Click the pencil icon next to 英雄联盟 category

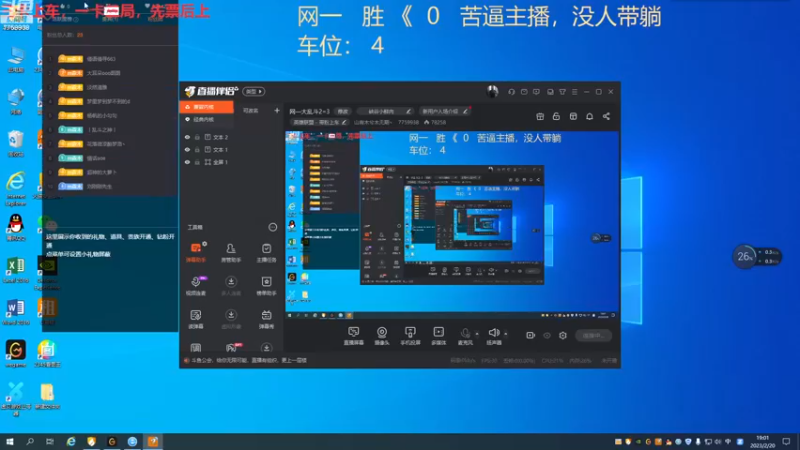(x=344, y=122)
